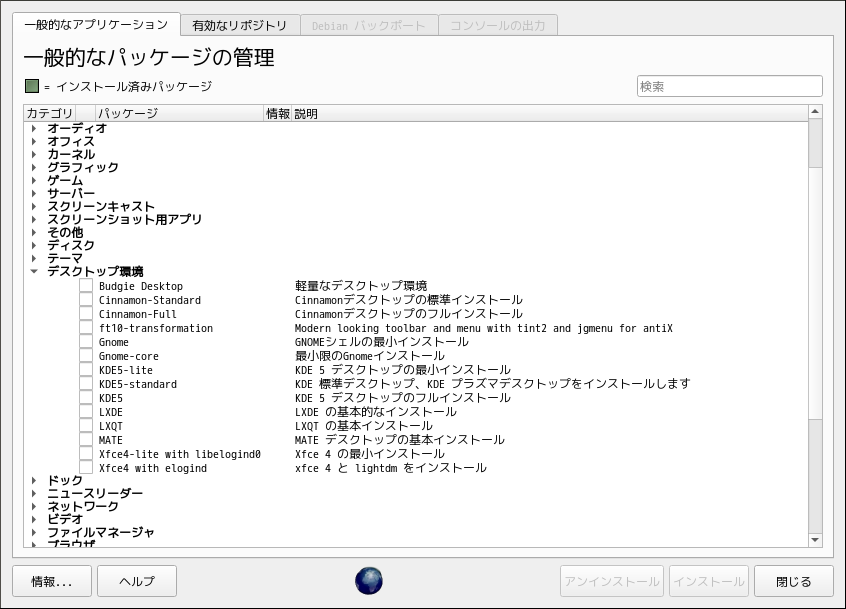Tick the Cinnamon-Full checkbox

[x=86, y=314]
